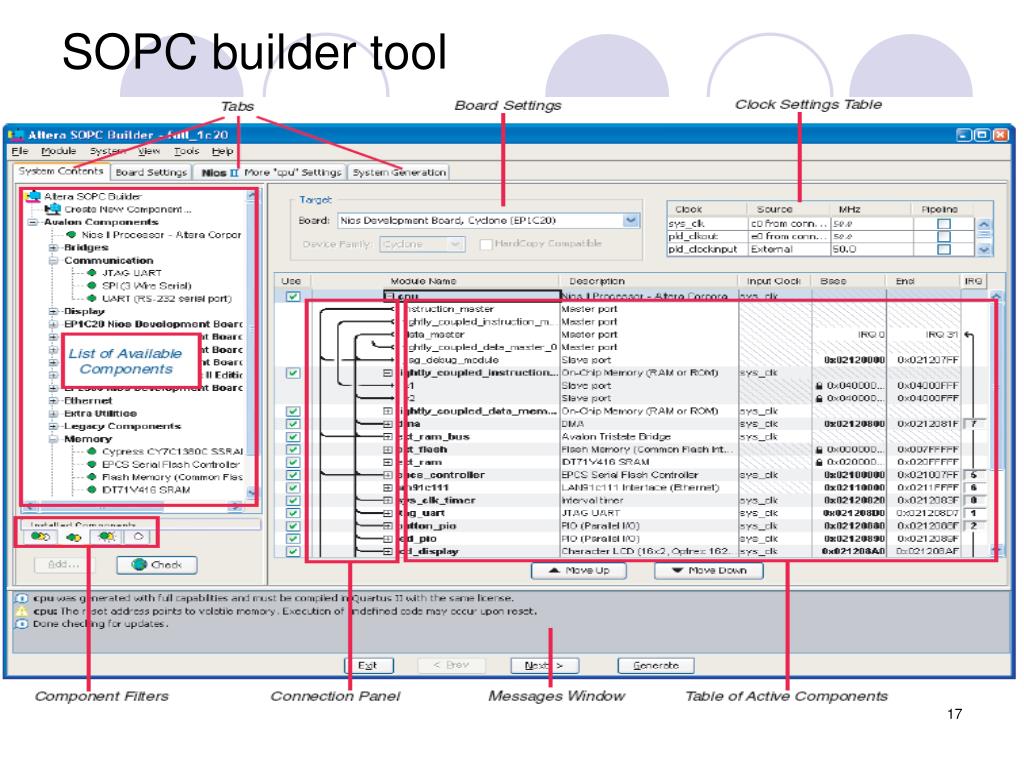Image resolution: width=1024 pixels, height=768 pixels.
Task: Expand the Ethernet tree node
Action: tap(54, 400)
